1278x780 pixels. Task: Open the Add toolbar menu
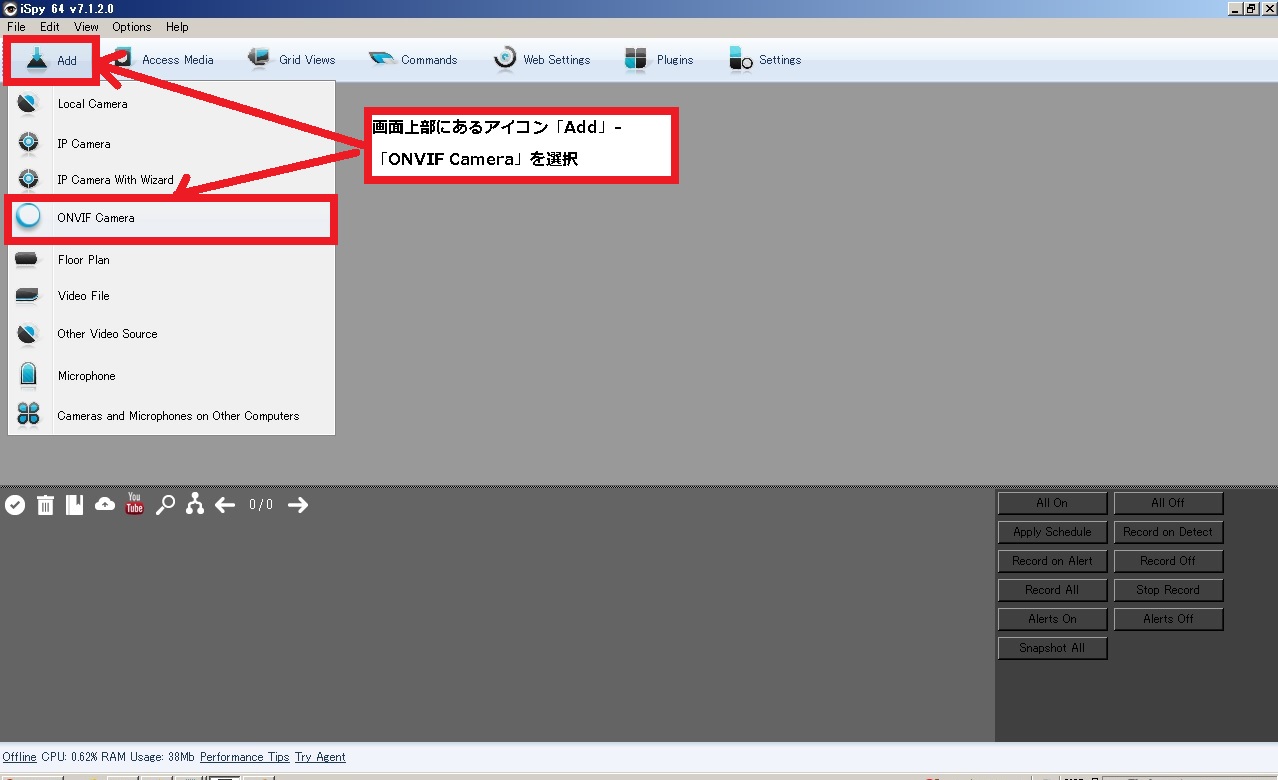(52, 60)
